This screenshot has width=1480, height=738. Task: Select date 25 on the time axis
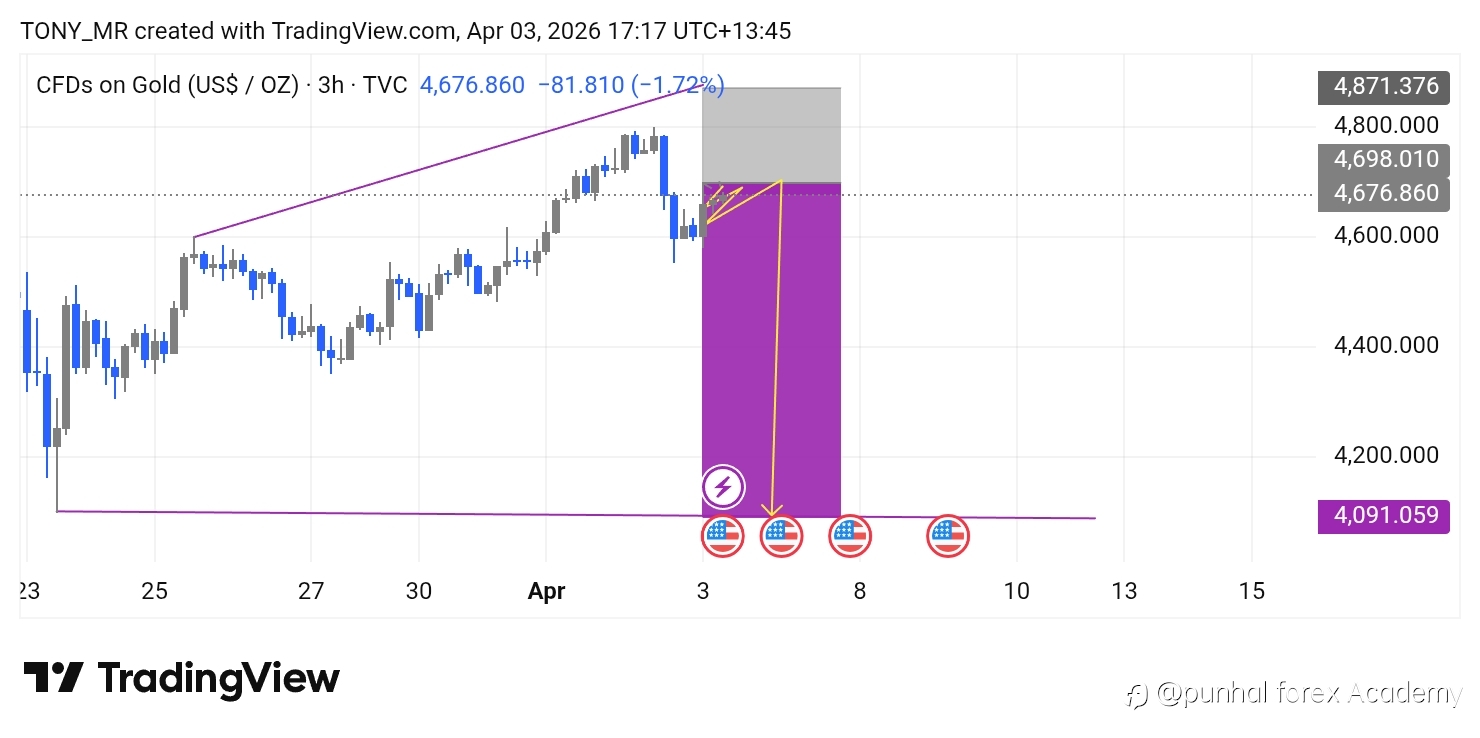point(154,591)
